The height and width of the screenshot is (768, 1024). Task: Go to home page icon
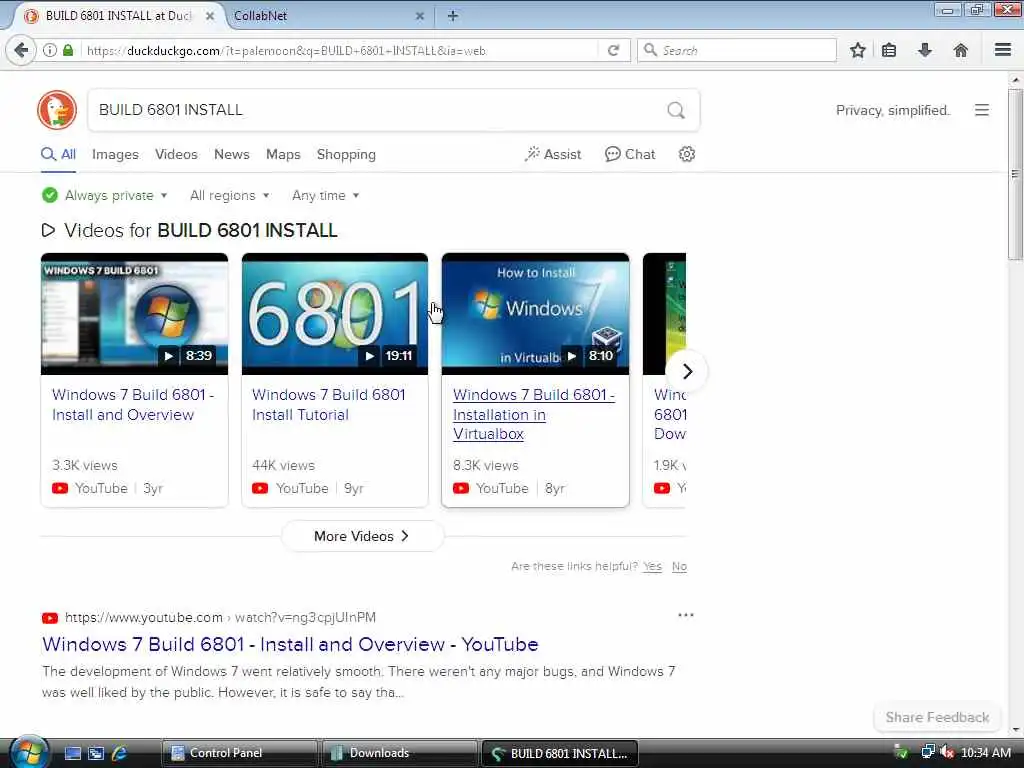(x=960, y=50)
